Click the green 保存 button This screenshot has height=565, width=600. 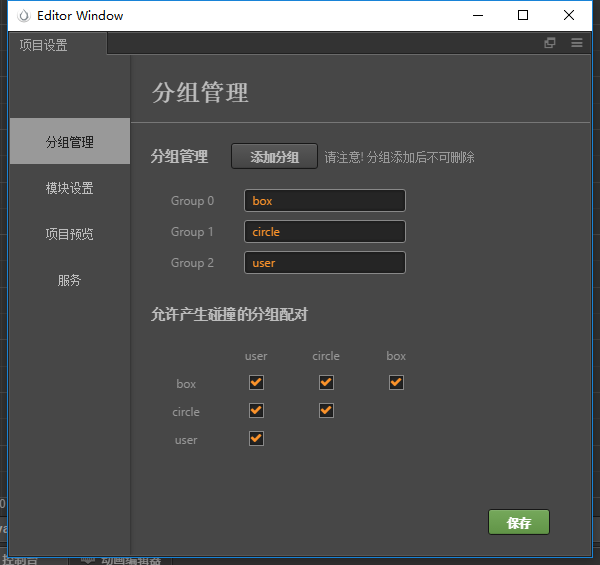[x=518, y=522]
